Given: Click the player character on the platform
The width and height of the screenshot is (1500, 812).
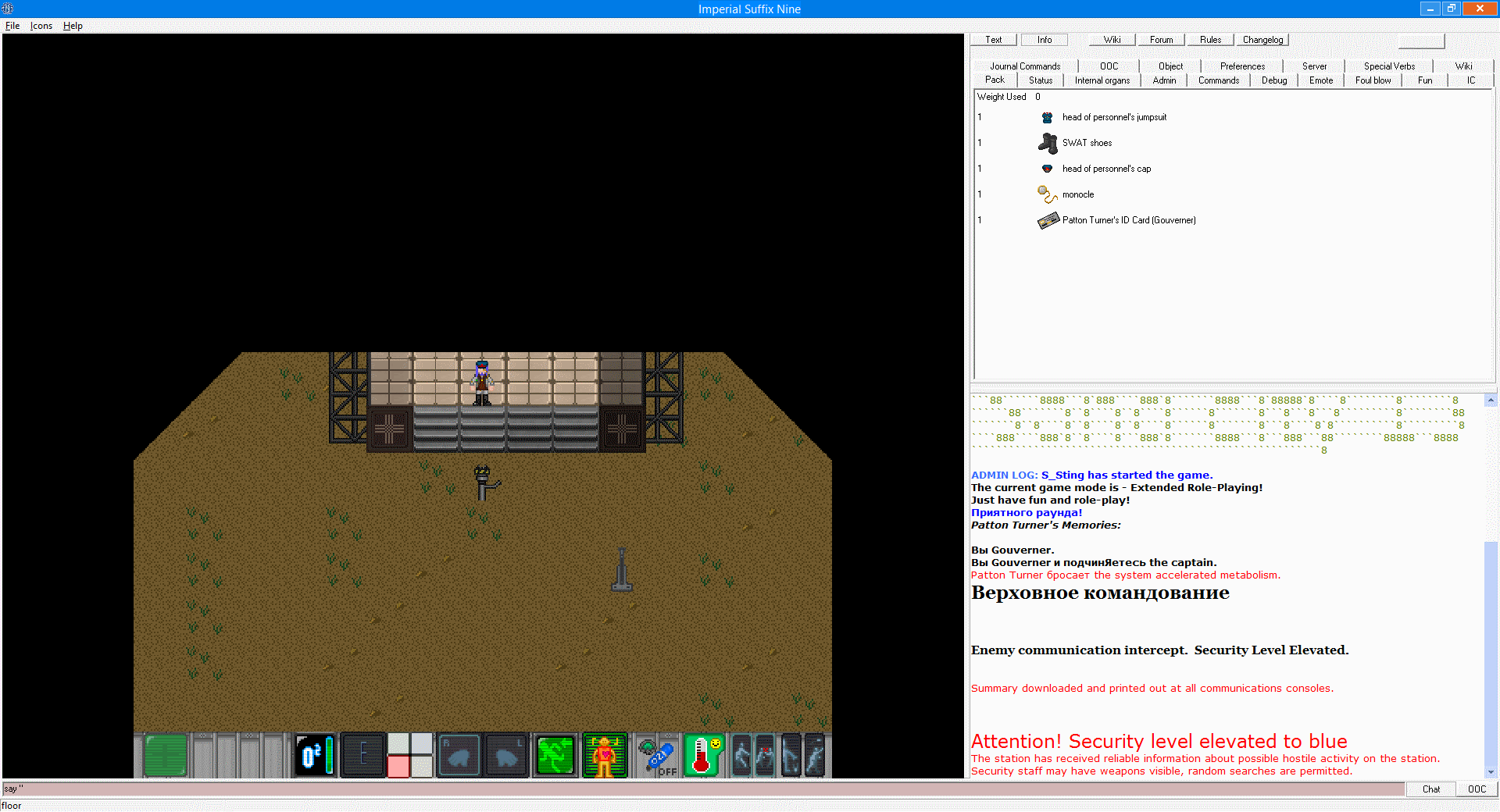Looking at the screenshot, I should click(482, 383).
